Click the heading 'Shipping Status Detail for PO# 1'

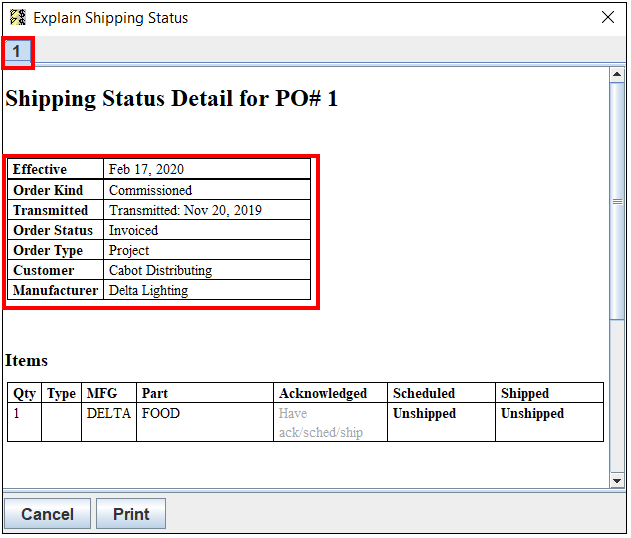point(171,99)
